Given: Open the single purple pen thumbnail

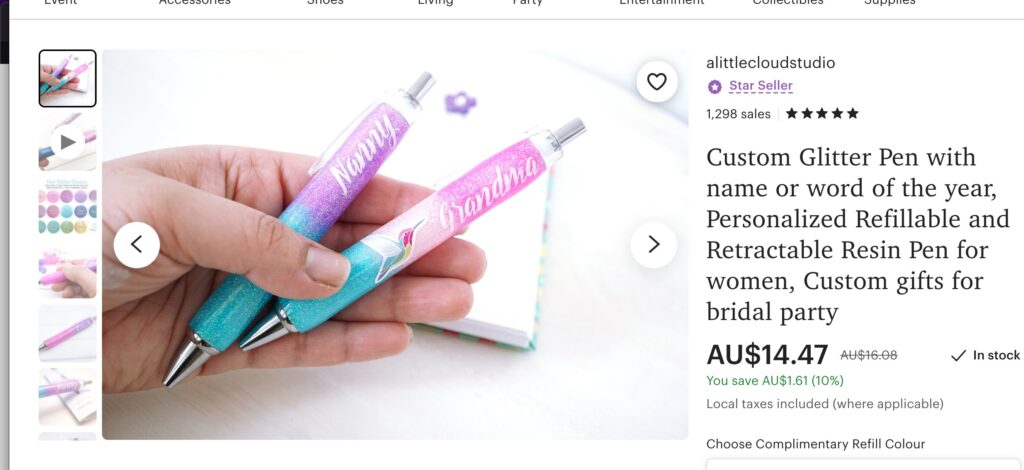Looking at the screenshot, I should click(x=67, y=333).
